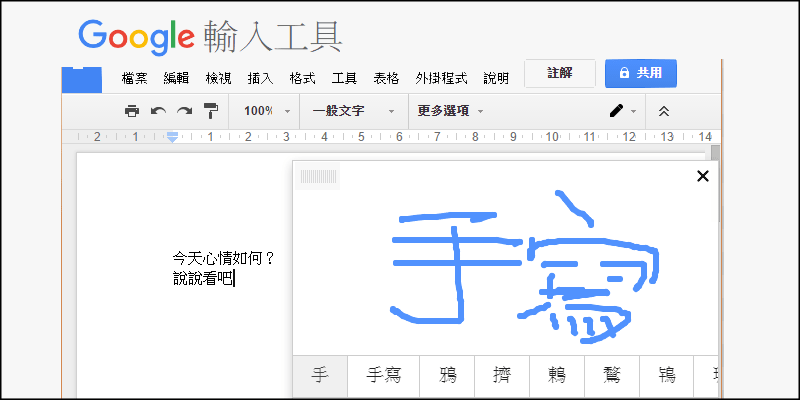Open the 檔案 menu
800x400 pixels.
[x=134, y=78]
